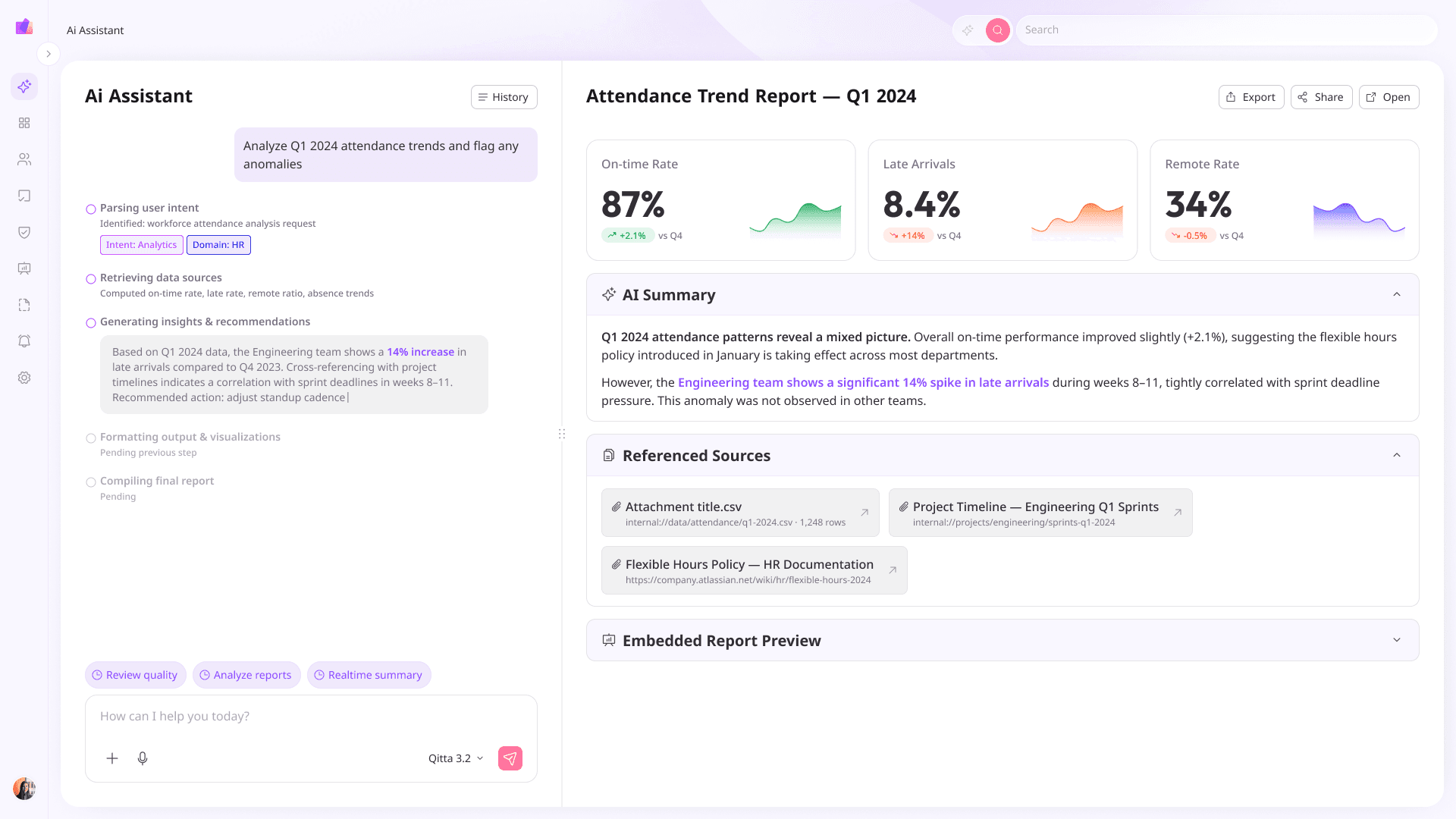Collapse the Referenced Sources section
The image size is (1456, 819).
[x=1397, y=455]
